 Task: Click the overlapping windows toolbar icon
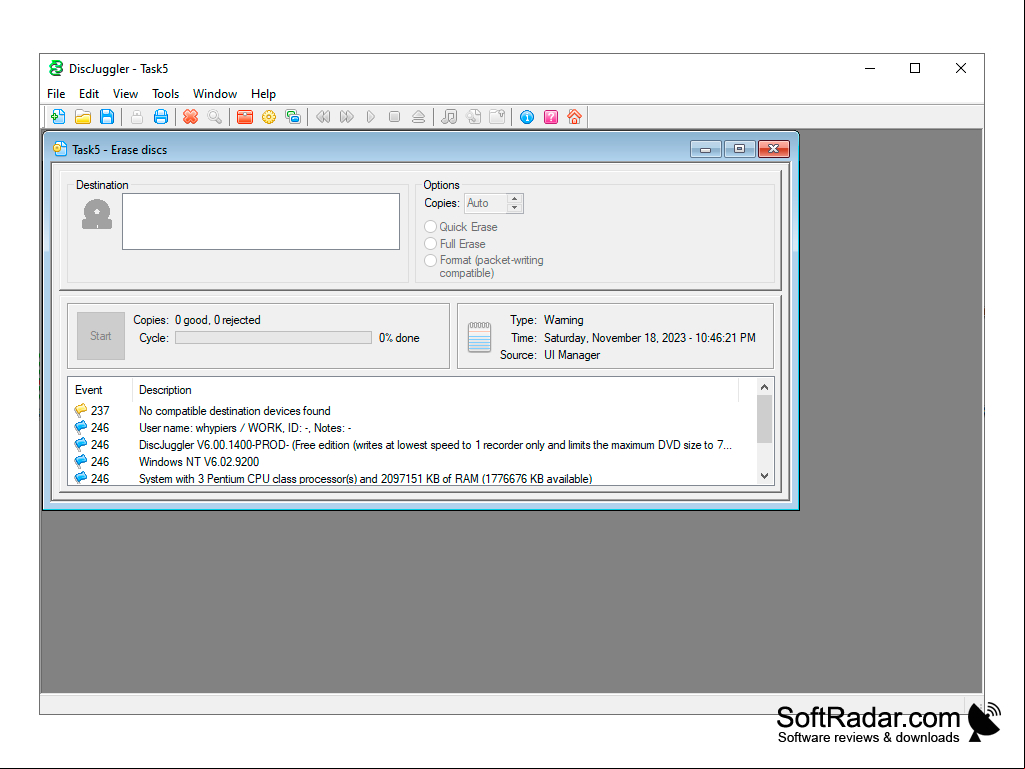[x=293, y=117]
